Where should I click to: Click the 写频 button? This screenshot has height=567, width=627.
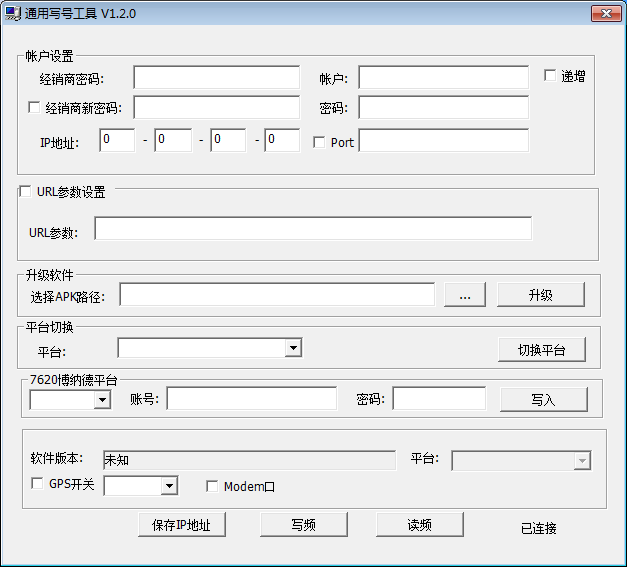(x=304, y=525)
